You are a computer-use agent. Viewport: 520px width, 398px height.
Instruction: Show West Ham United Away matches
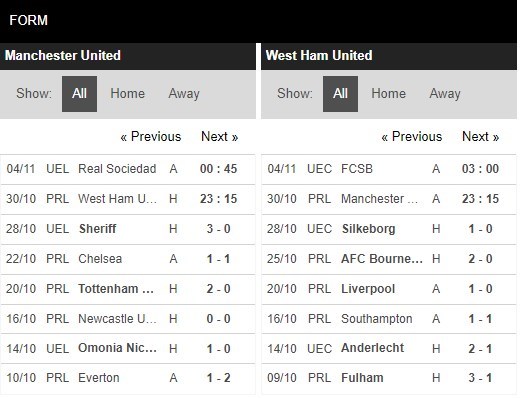point(445,94)
